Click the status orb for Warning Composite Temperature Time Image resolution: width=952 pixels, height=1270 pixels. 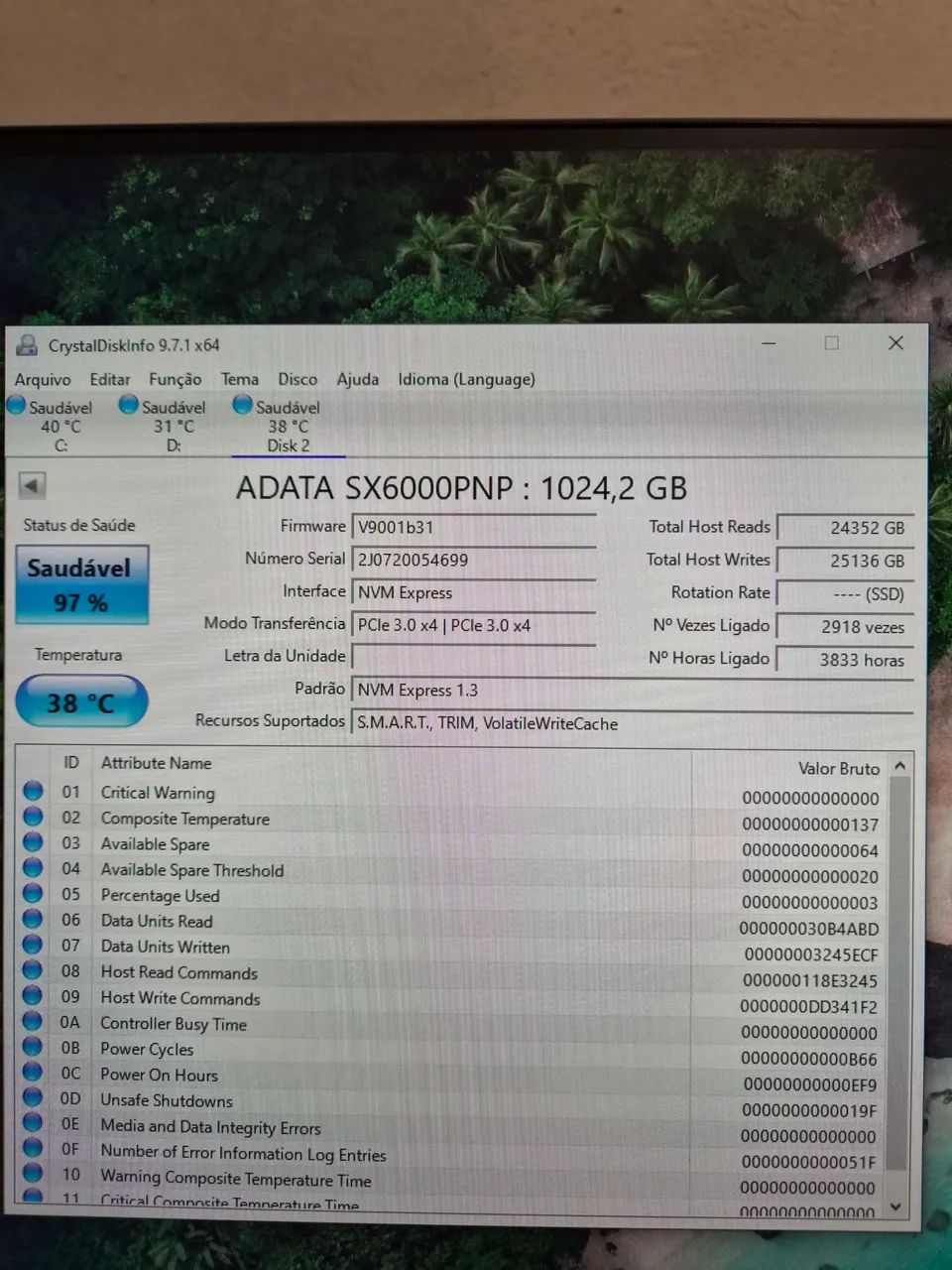[x=33, y=1174]
